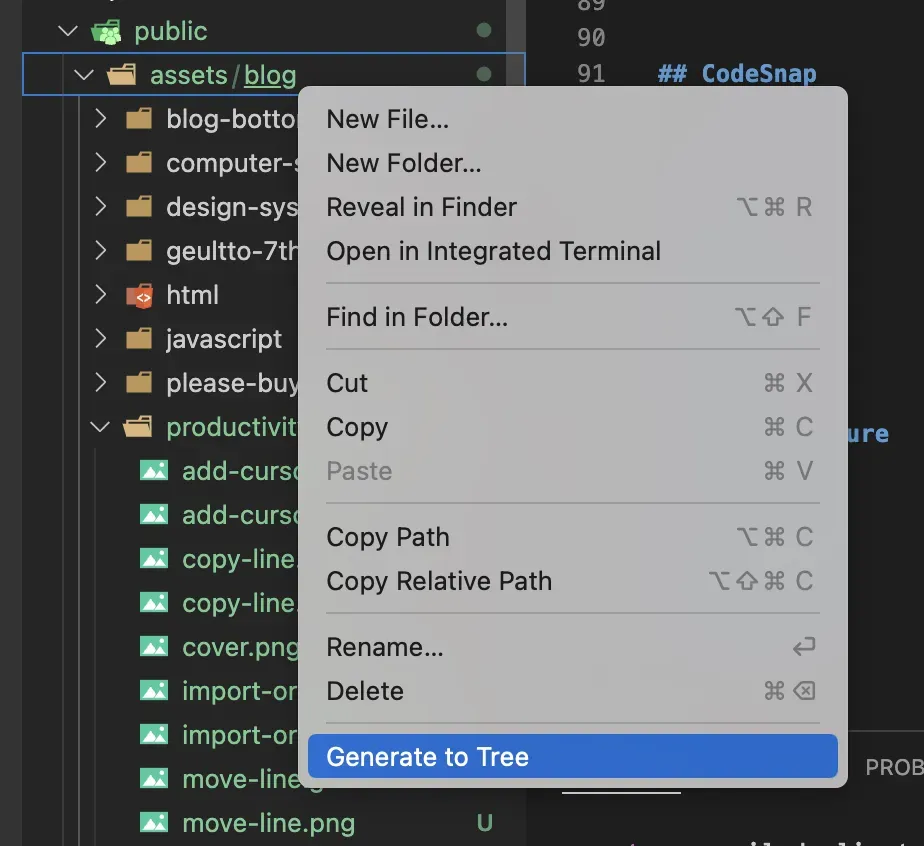The image size is (924, 846).
Task: Click the copy-line image file icon
Action: (153, 558)
